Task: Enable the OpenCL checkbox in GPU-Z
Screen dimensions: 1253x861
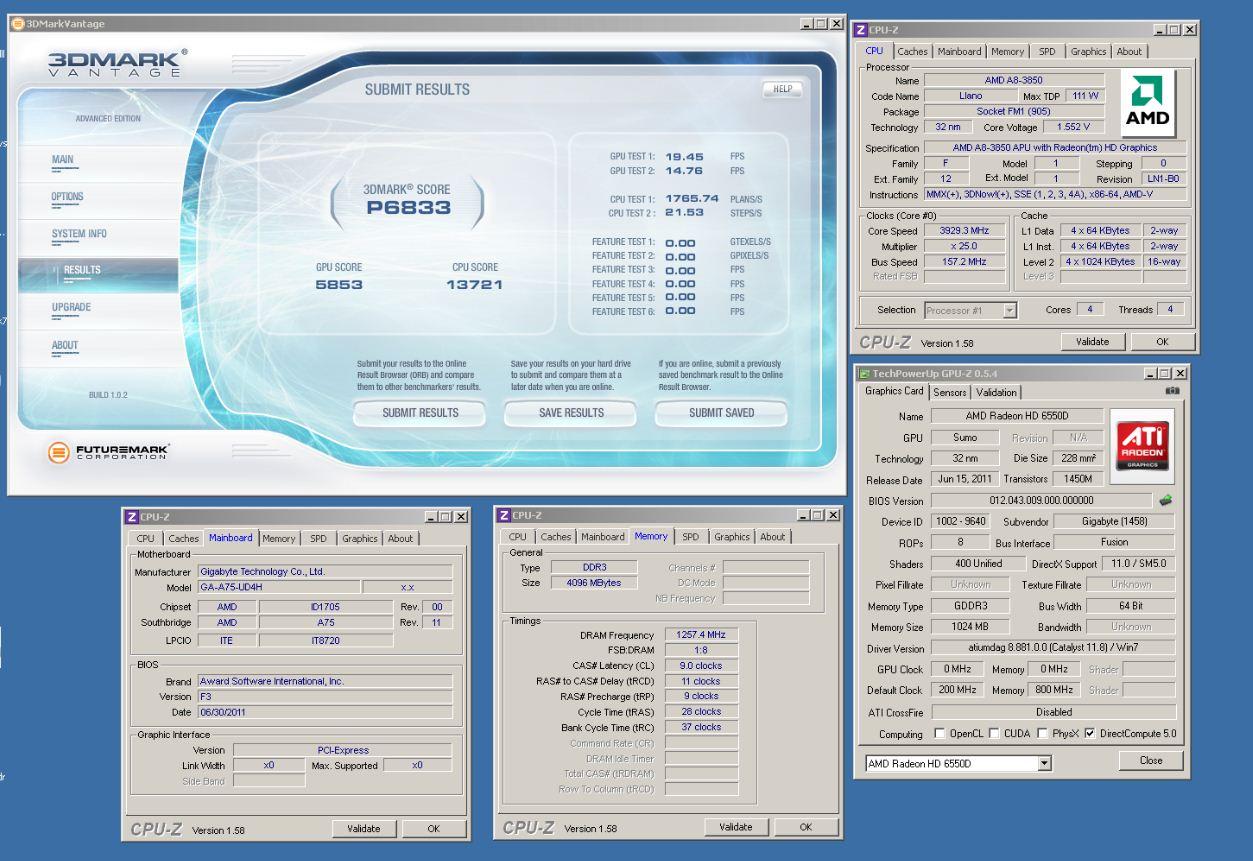Action: coord(939,733)
